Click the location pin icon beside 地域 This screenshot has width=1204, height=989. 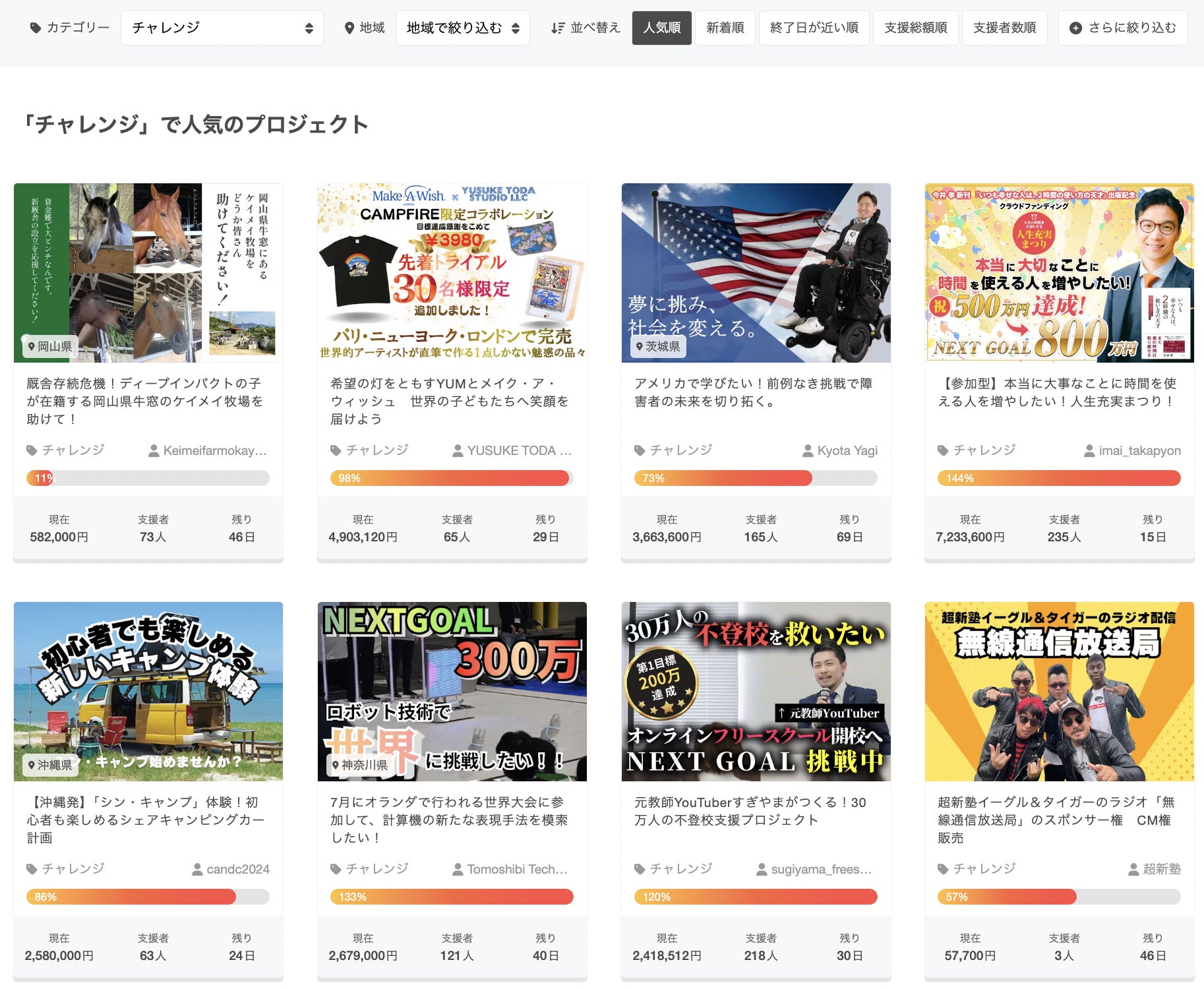[349, 28]
